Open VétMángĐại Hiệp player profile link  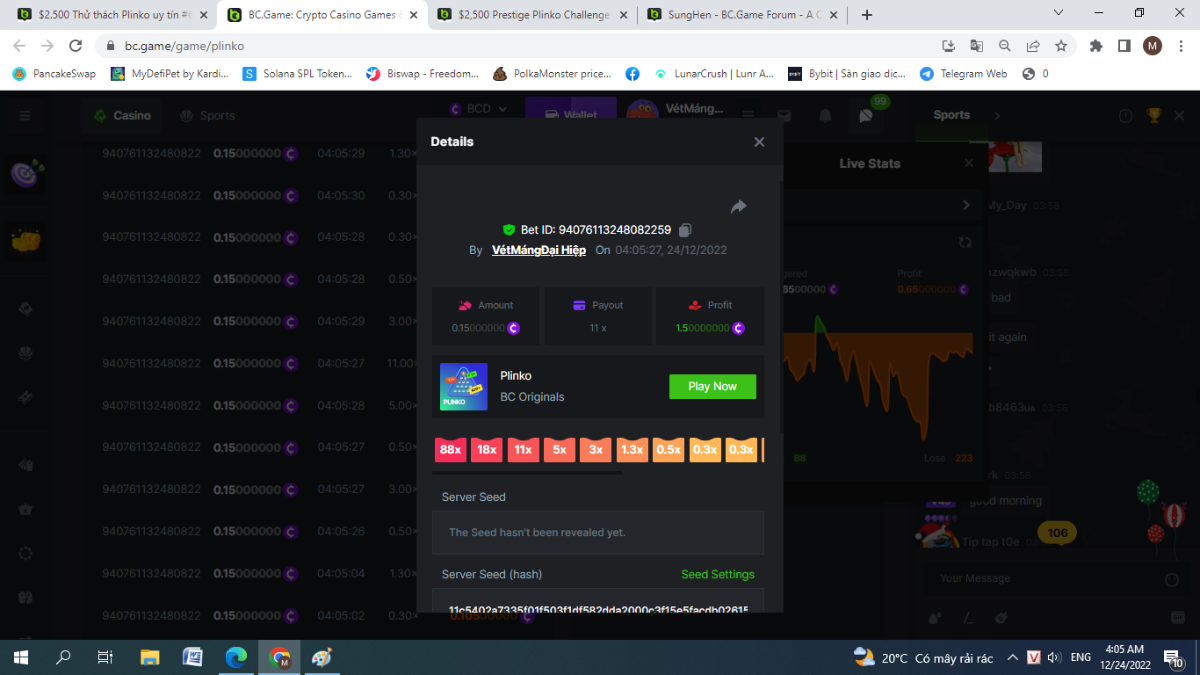539,250
